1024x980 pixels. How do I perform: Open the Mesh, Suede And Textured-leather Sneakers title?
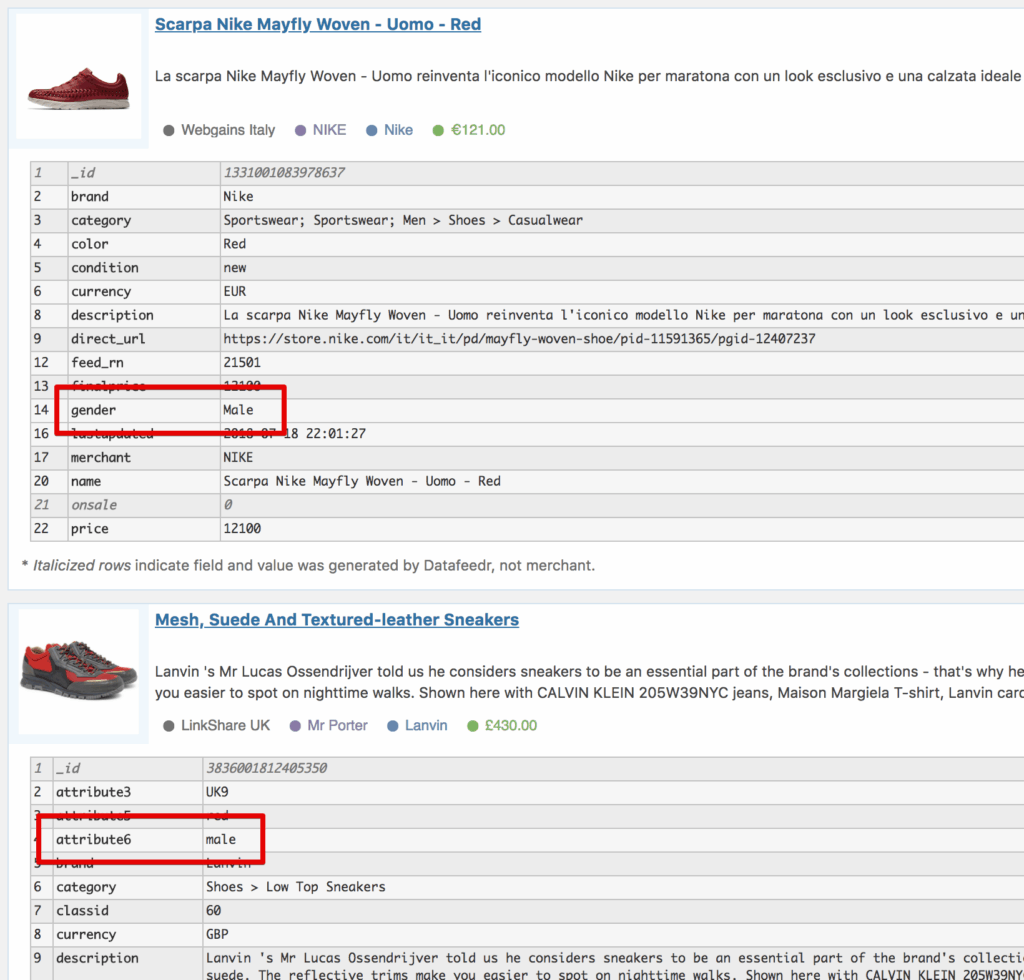(336, 620)
